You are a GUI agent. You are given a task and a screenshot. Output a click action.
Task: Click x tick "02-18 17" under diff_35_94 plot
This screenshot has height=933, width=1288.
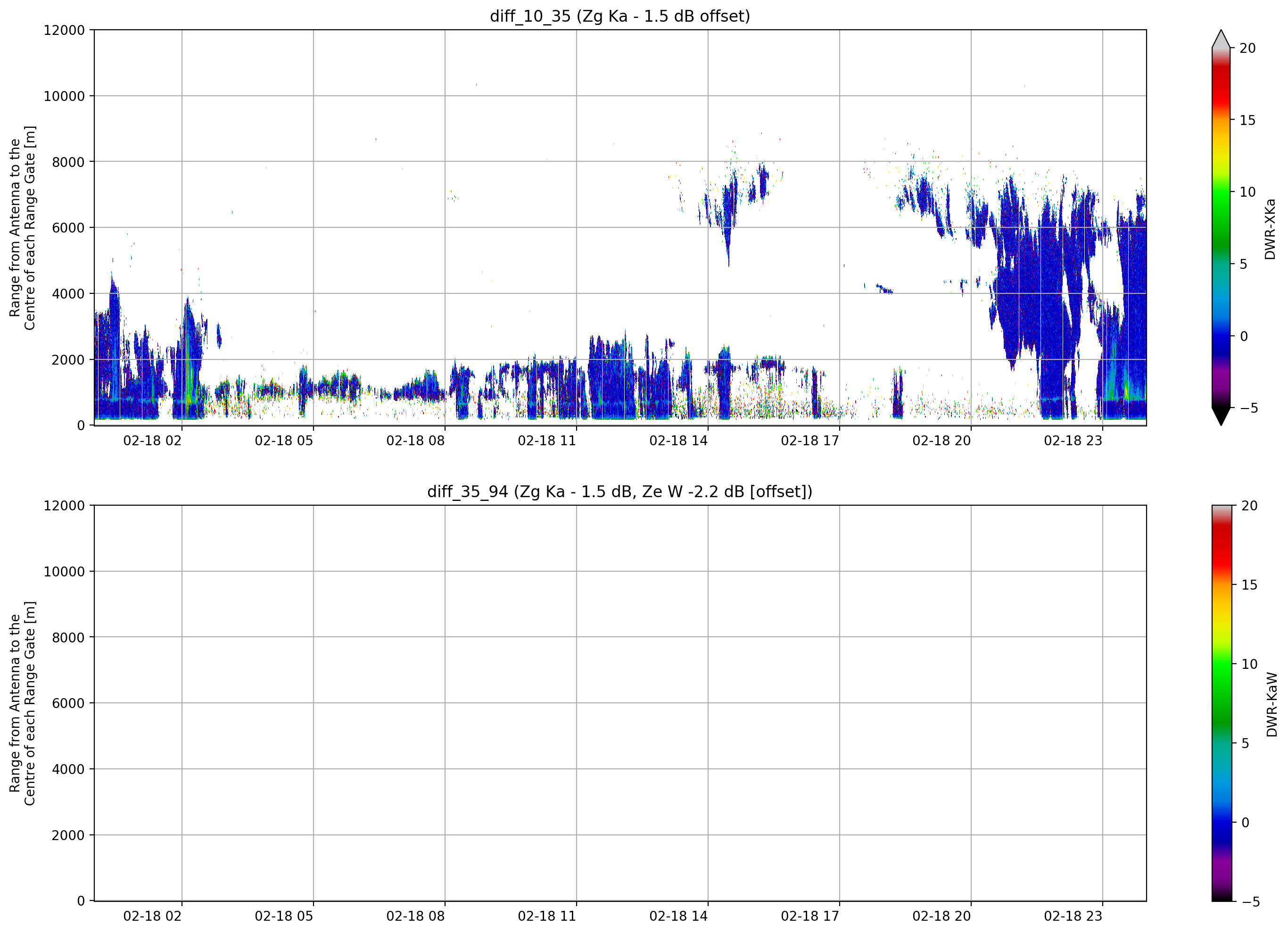810,916
